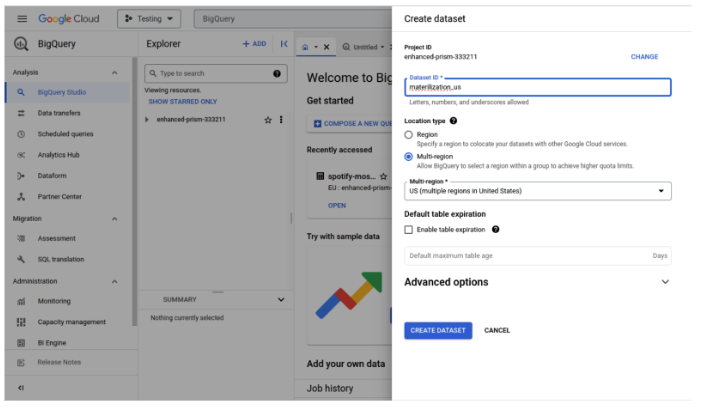
Task: Open the hamburger navigation menu
Action: [x=22, y=19]
